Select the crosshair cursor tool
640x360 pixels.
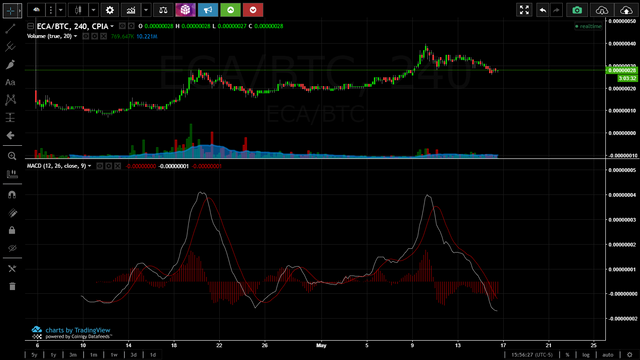pyautogui.click(x=10, y=10)
